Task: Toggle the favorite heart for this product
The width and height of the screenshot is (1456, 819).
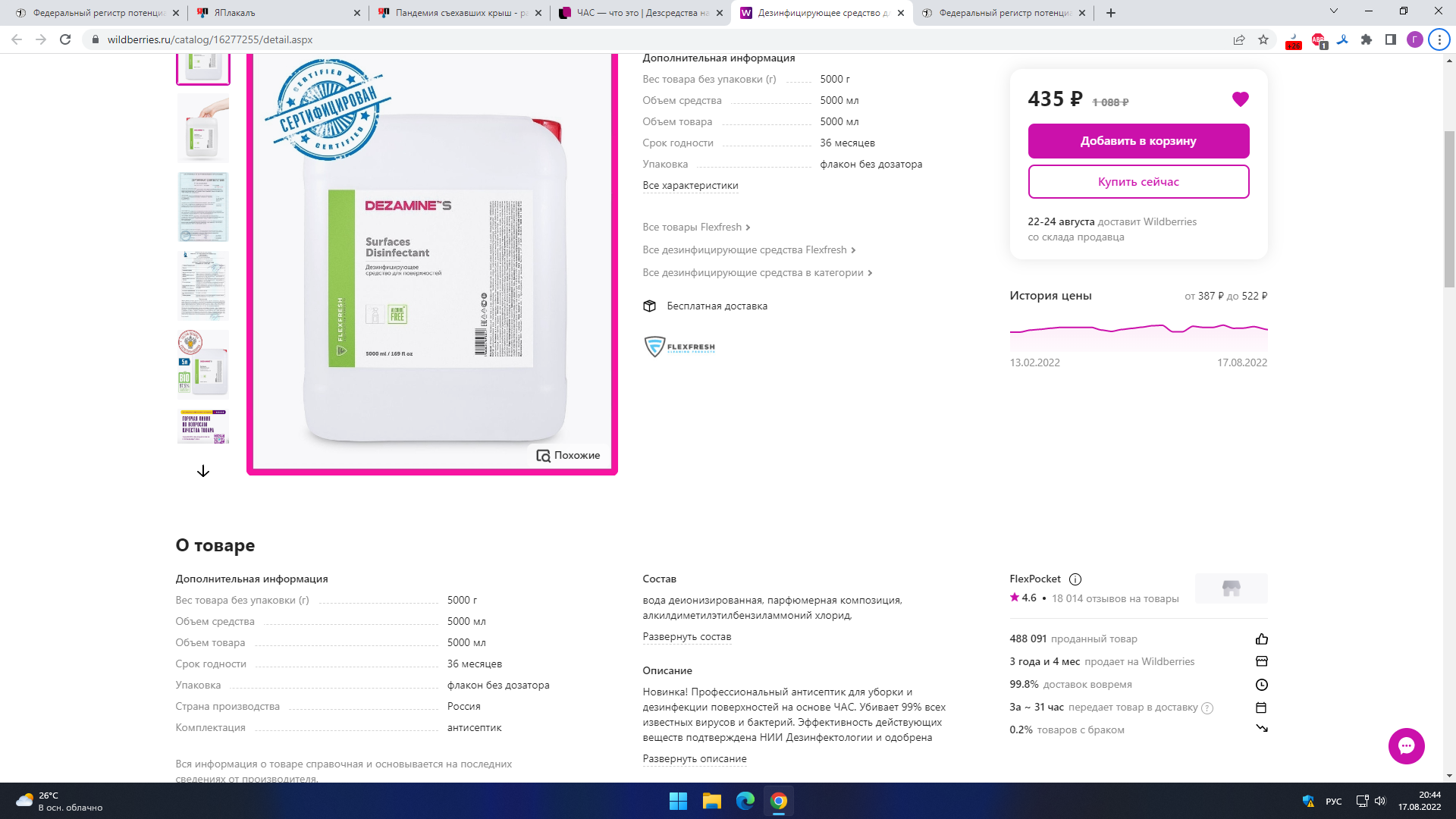Action: click(x=1241, y=99)
